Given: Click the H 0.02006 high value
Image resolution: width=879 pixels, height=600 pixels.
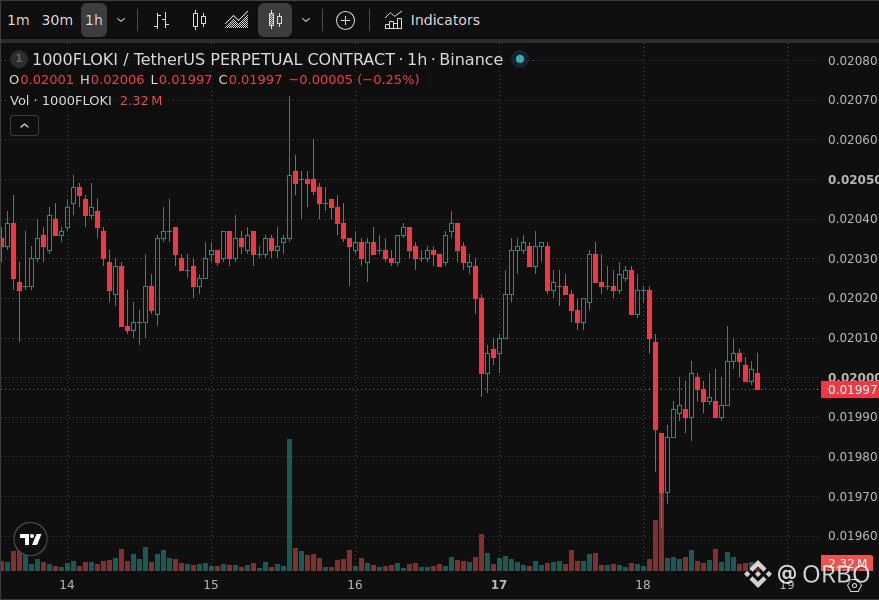Looking at the screenshot, I should point(112,80).
